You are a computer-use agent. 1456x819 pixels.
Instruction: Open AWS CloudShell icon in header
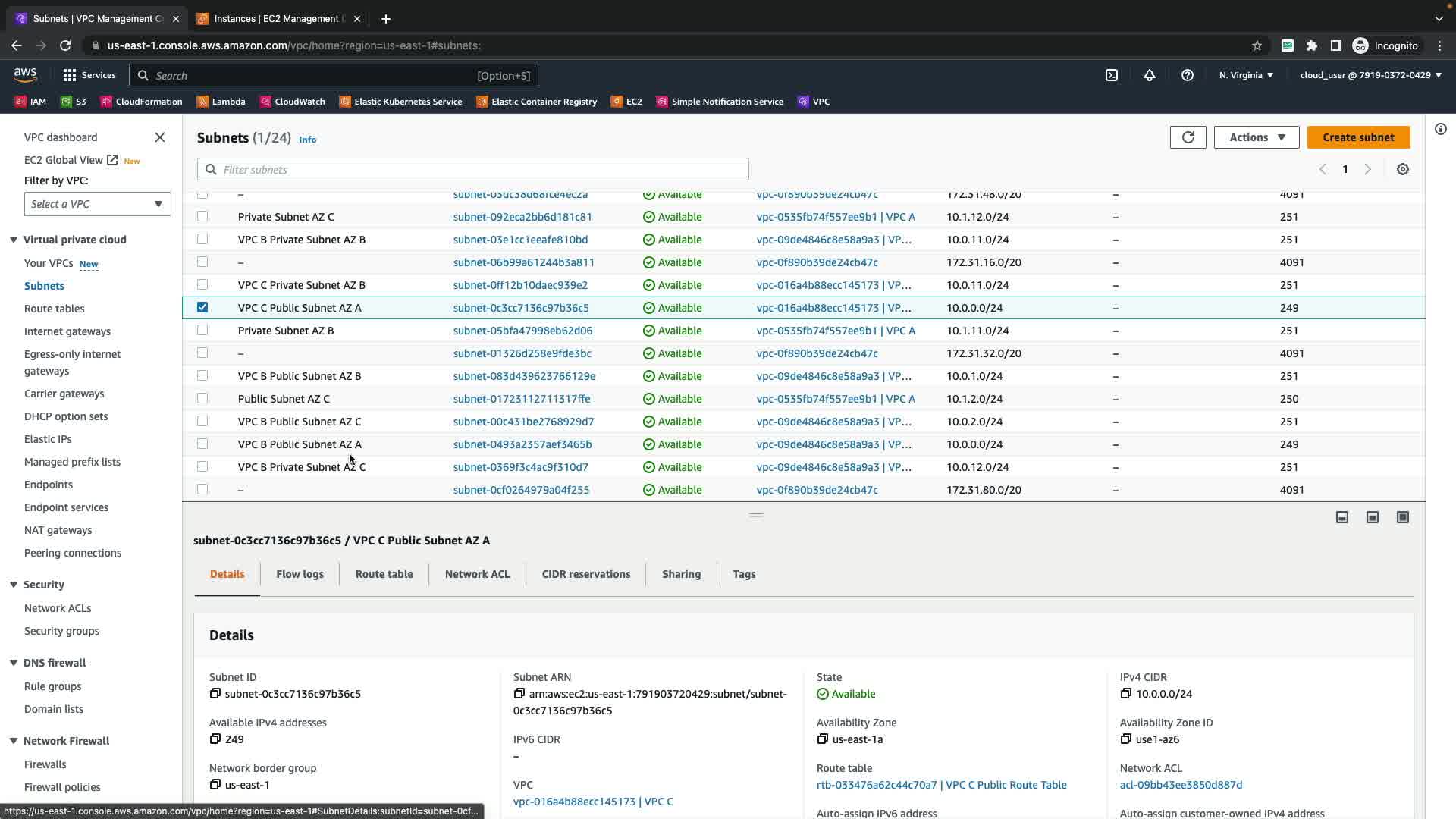[1112, 75]
